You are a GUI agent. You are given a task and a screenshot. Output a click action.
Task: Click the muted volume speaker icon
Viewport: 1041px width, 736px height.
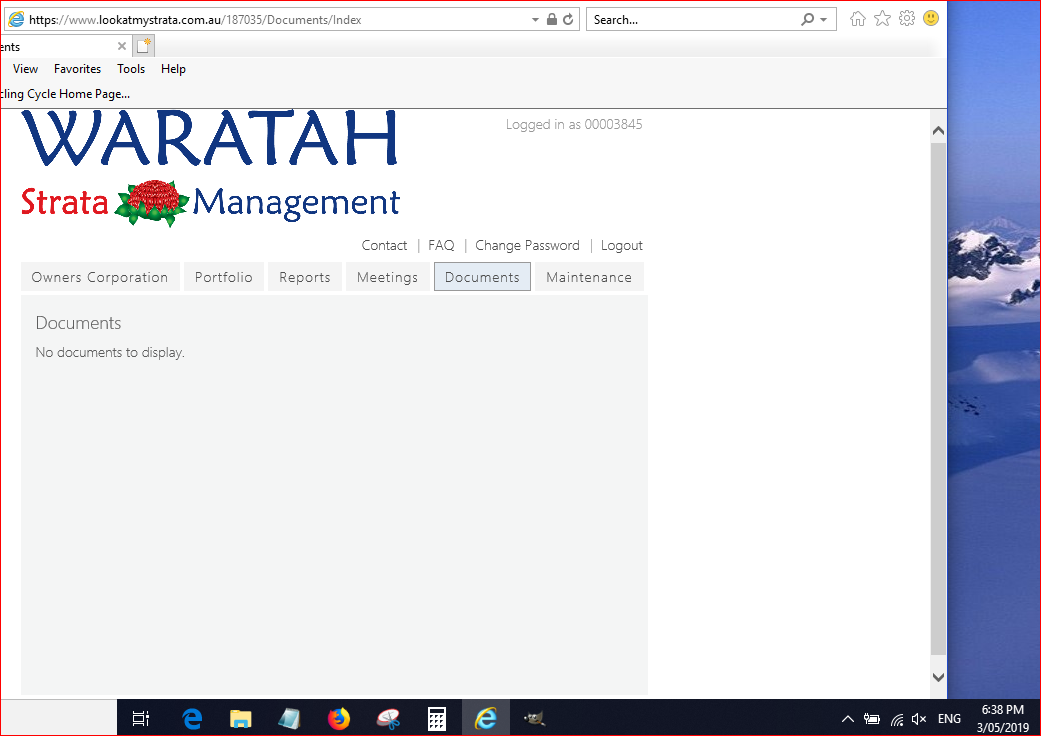coord(919,719)
